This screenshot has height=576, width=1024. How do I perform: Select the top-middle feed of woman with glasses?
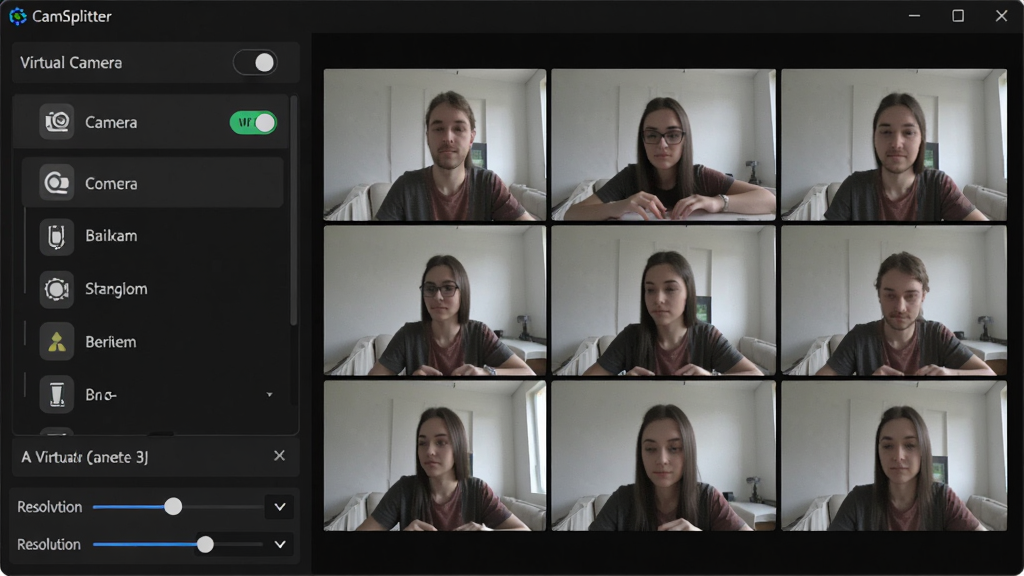click(x=664, y=145)
